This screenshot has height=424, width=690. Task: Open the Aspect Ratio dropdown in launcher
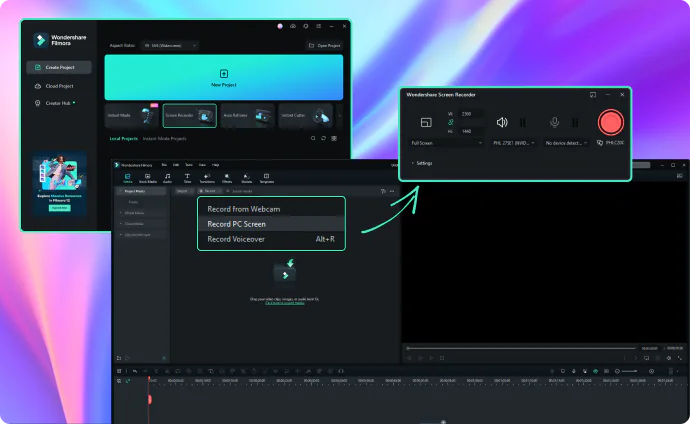pos(170,45)
